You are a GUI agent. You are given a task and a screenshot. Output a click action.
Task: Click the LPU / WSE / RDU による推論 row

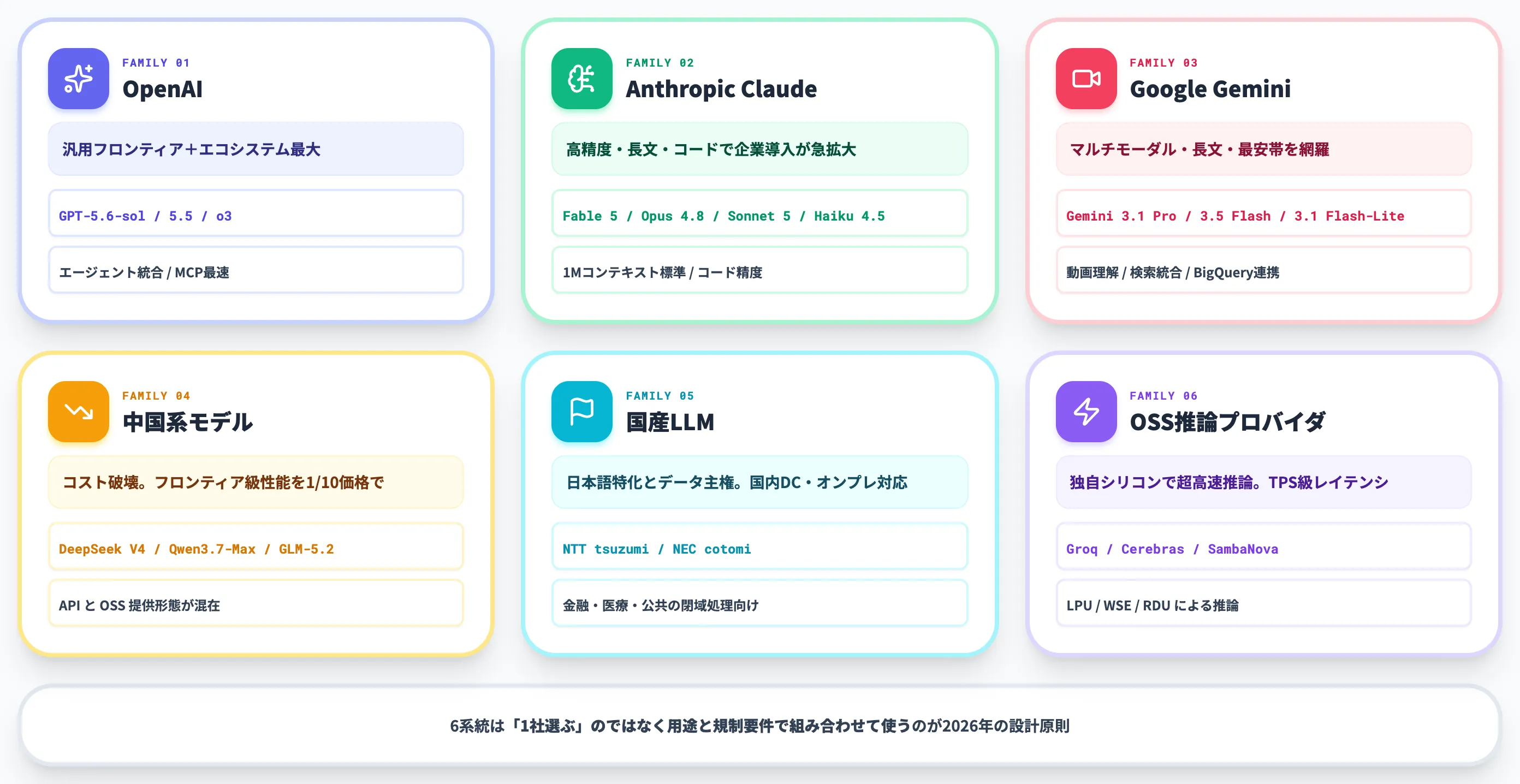1264,603
